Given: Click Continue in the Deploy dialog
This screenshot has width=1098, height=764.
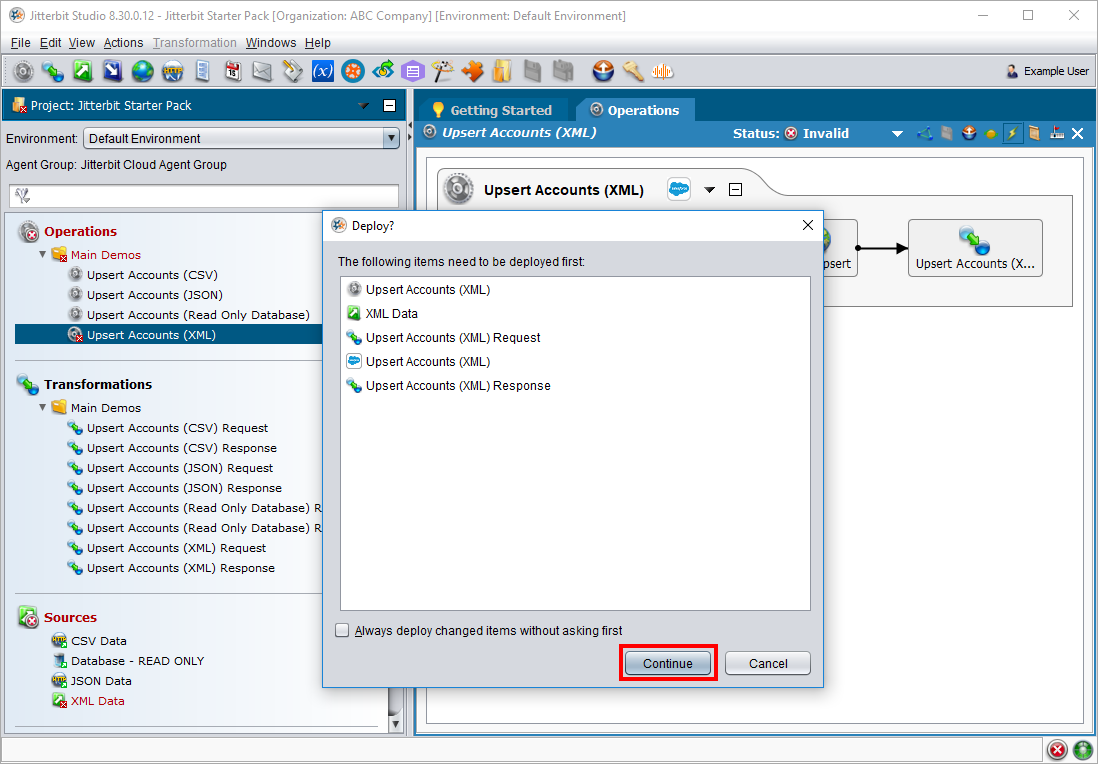Looking at the screenshot, I should click(667, 664).
